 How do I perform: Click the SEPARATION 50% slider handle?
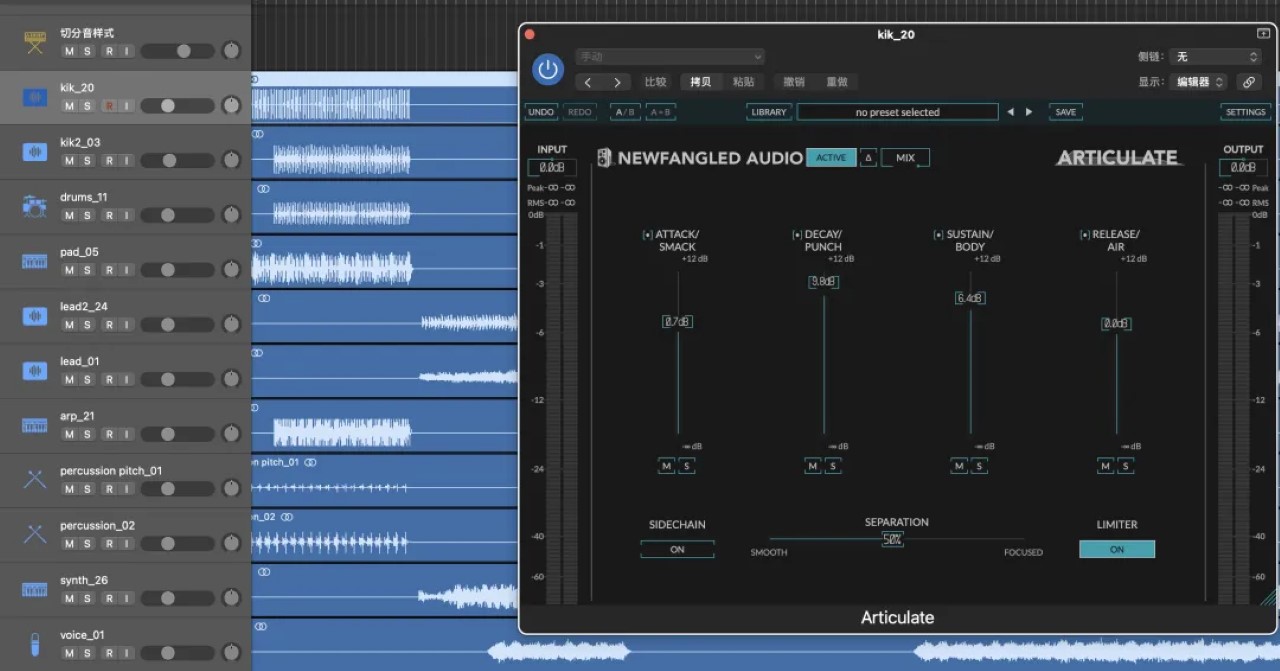[892, 539]
